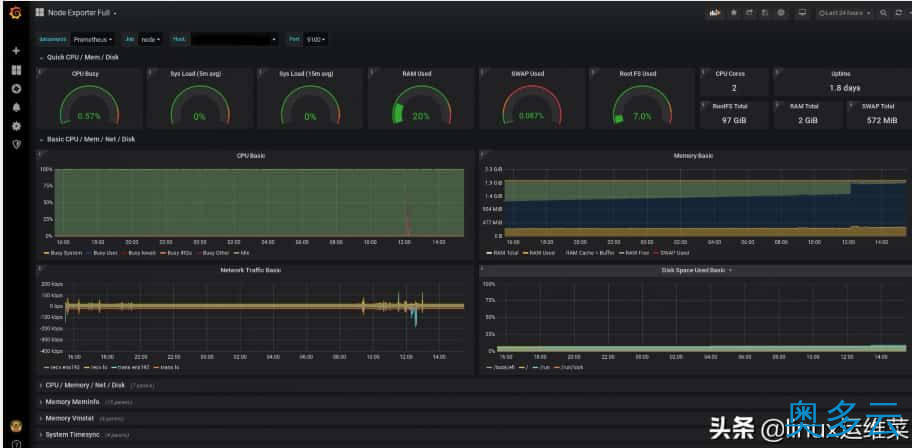Click the SWAP Total value 572 MiB
The height and width of the screenshot is (448, 912).
[881, 120]
